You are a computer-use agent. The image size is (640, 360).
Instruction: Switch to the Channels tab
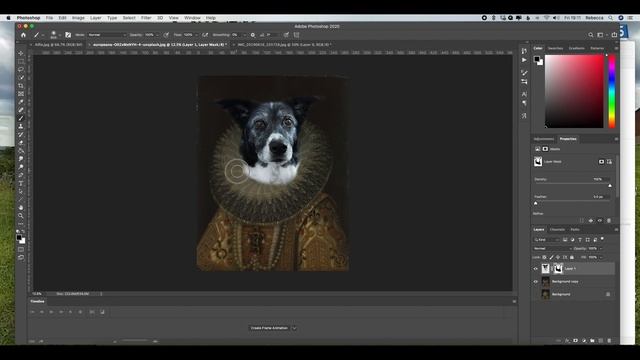(x=557, y=230)
